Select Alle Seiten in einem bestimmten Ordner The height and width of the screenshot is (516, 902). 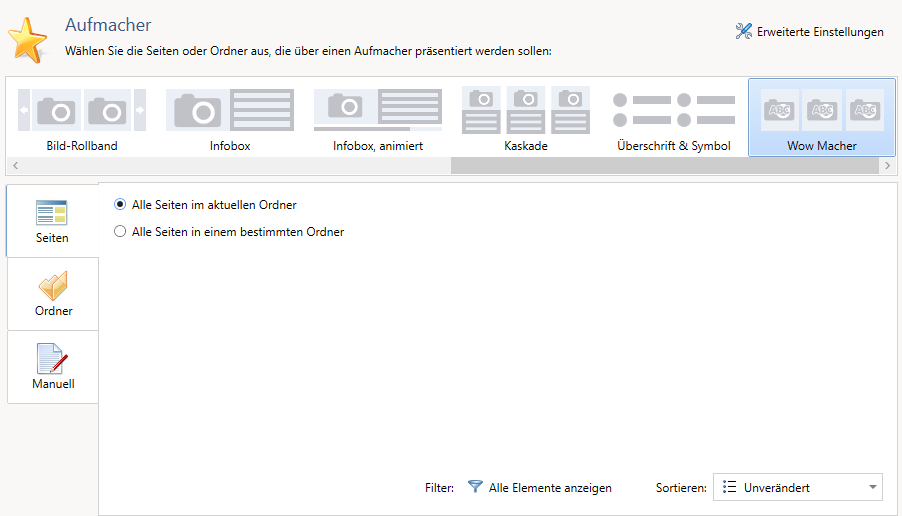tap(121, 232)
